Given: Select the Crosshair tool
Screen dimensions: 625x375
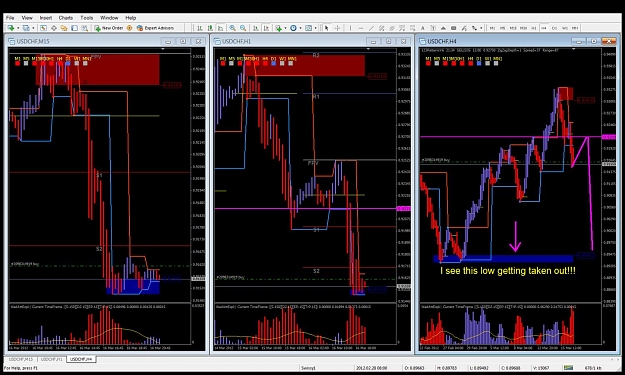Looking at the screenshot, I should click(x=337, y=28).
